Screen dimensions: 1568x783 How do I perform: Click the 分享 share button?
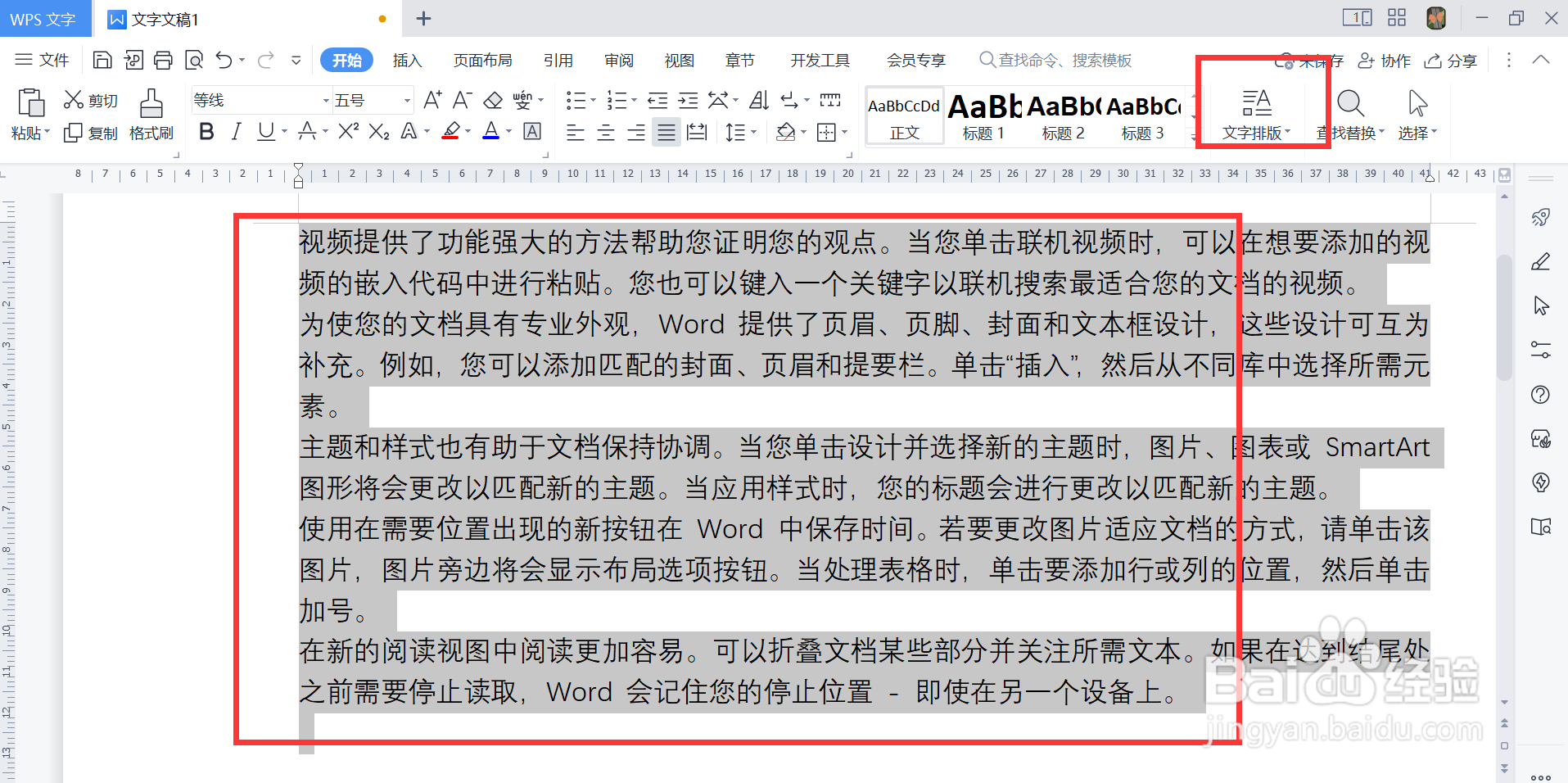1450,61
